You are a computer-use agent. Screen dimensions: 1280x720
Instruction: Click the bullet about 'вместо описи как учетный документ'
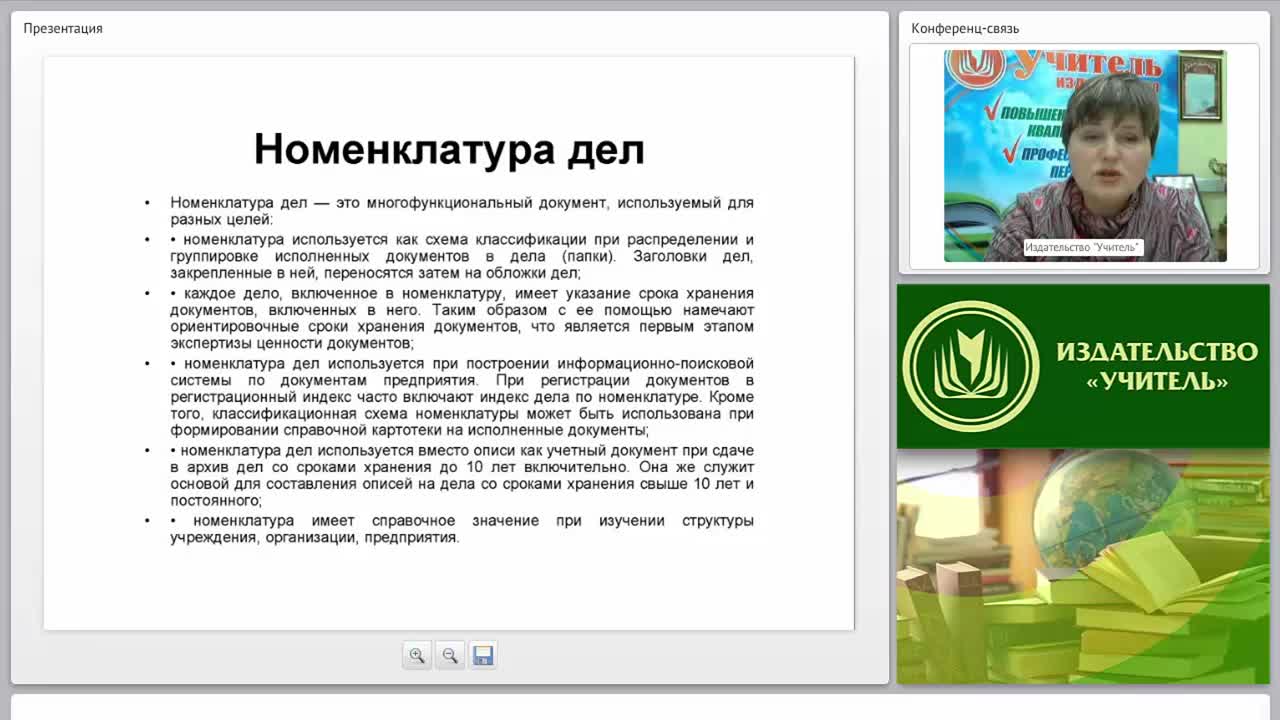click(x=462, y=476)
